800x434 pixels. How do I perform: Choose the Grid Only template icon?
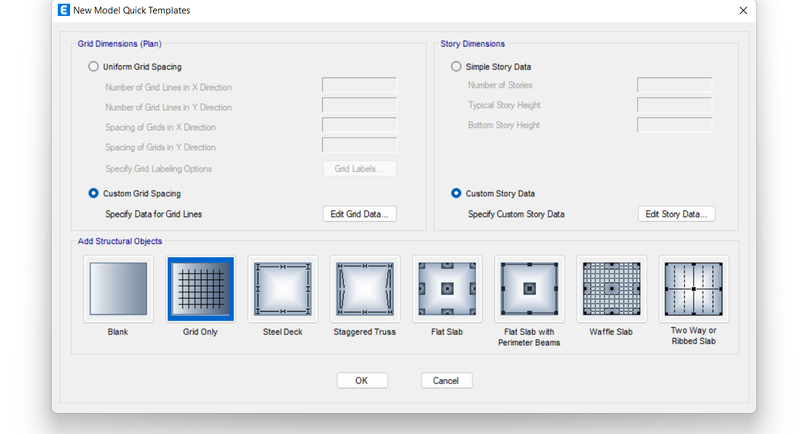pyautogui.click(x=201, y=289)
